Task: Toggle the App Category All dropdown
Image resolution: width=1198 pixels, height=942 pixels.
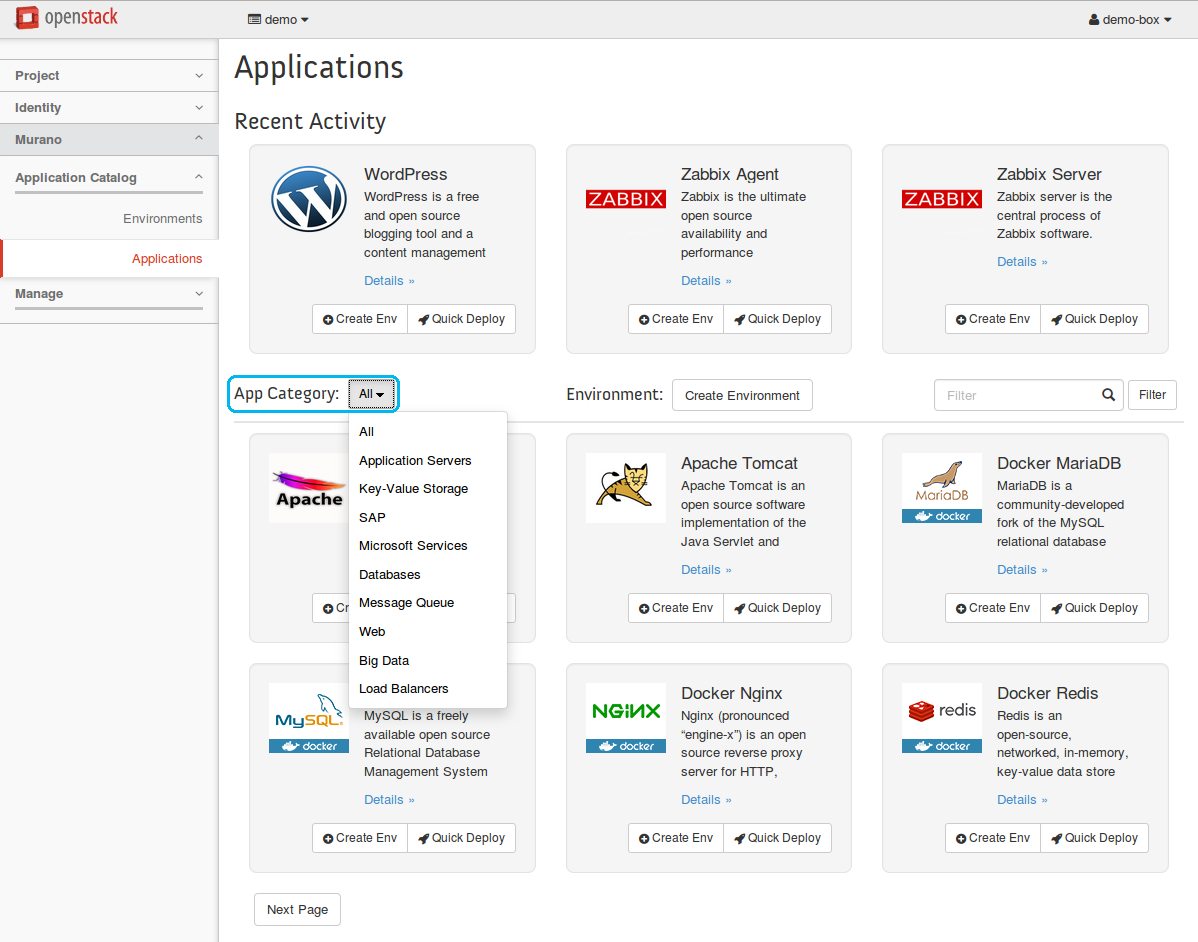Action: tap(371, 394)
